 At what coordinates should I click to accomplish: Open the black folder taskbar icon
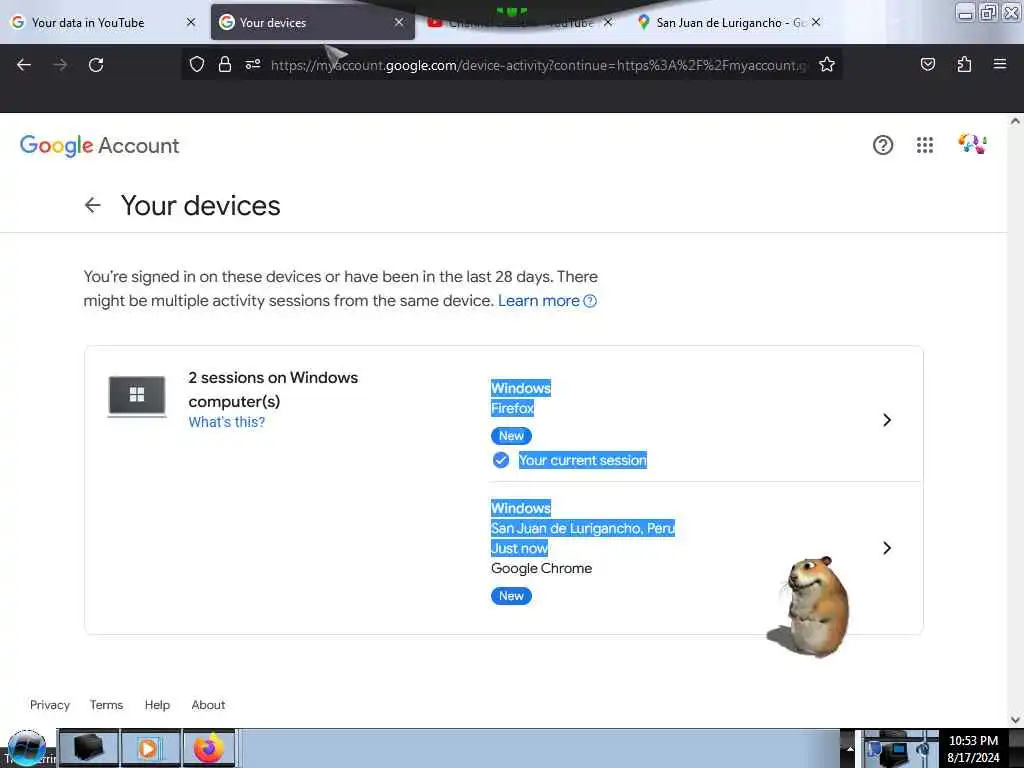(x=88, y=748)
